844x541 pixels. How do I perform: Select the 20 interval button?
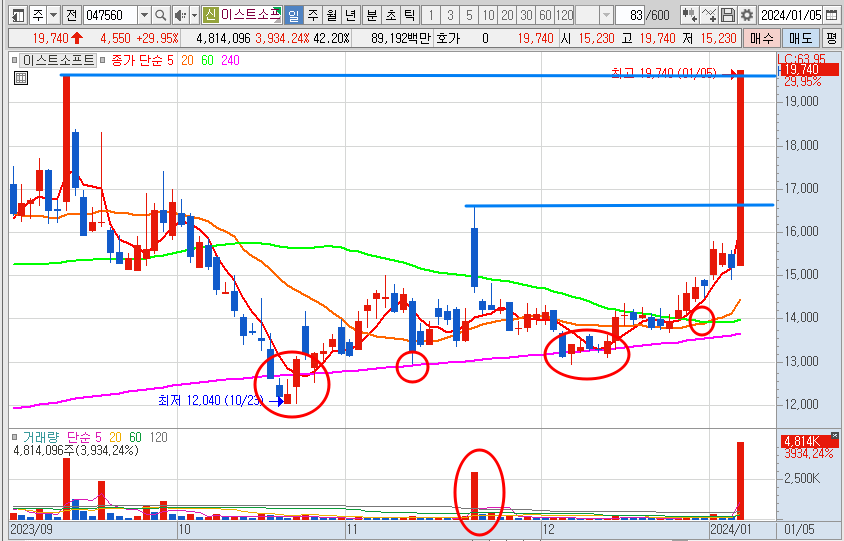pyautogui.click(x=507, y=15)
